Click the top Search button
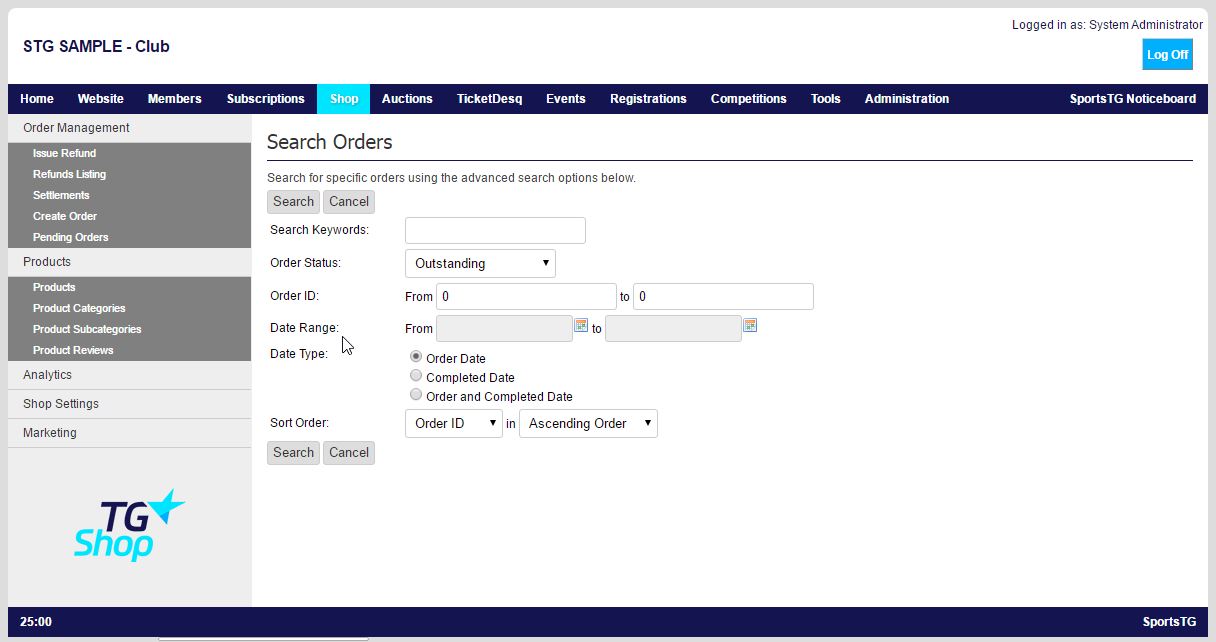This screenshot has width=1216, height=642. [x=294, y=201]
